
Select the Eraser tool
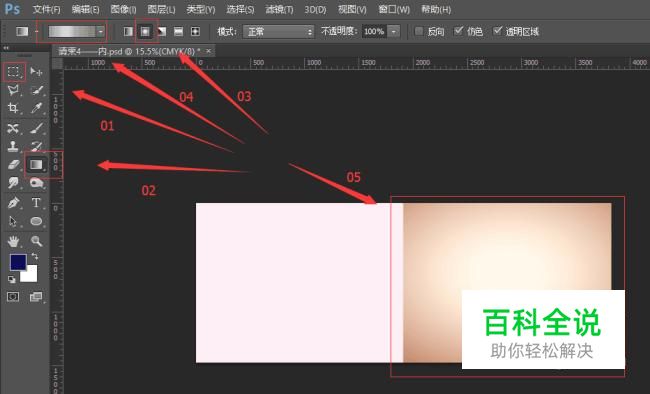[13, 165]
